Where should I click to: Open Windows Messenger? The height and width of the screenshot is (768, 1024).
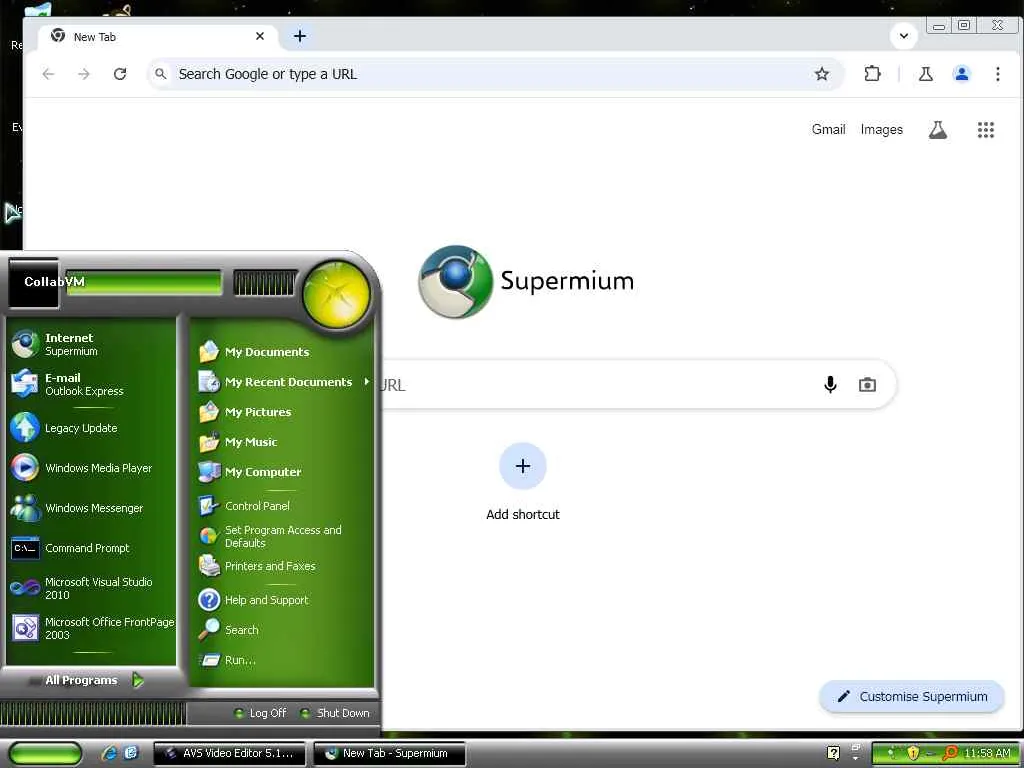click(x=91, y=507)
